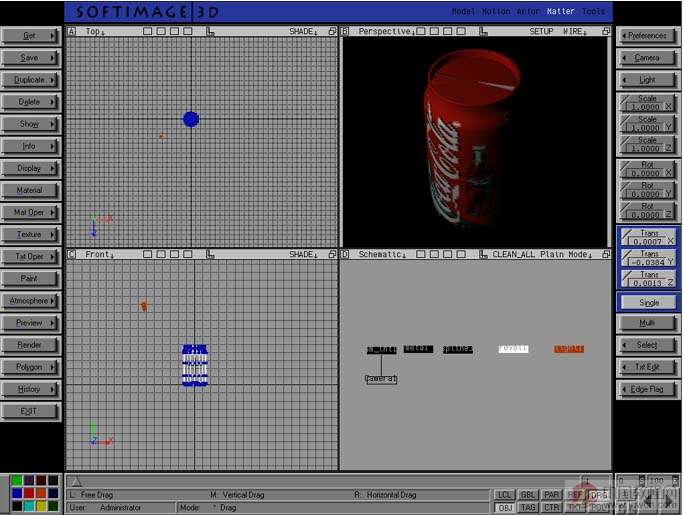Open SHADE dropdown in Front view
This screenshot has height=515, width=684.
tap(303, 254)
